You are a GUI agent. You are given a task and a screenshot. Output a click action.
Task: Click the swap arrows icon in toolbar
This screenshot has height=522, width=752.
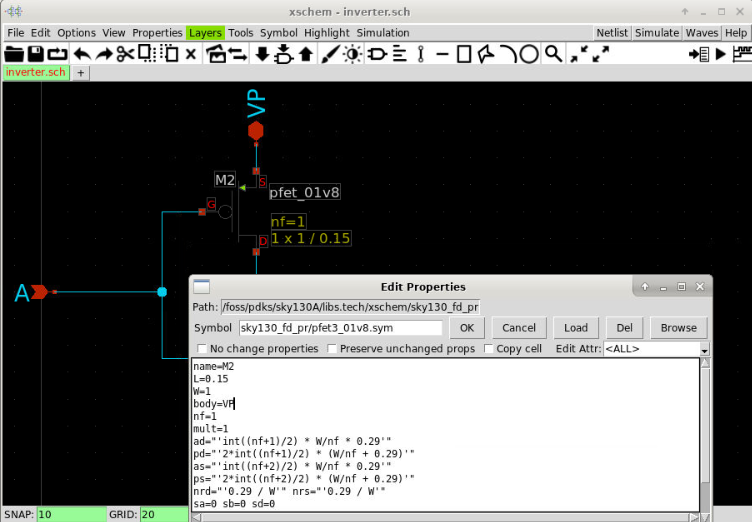coord(238,54)
